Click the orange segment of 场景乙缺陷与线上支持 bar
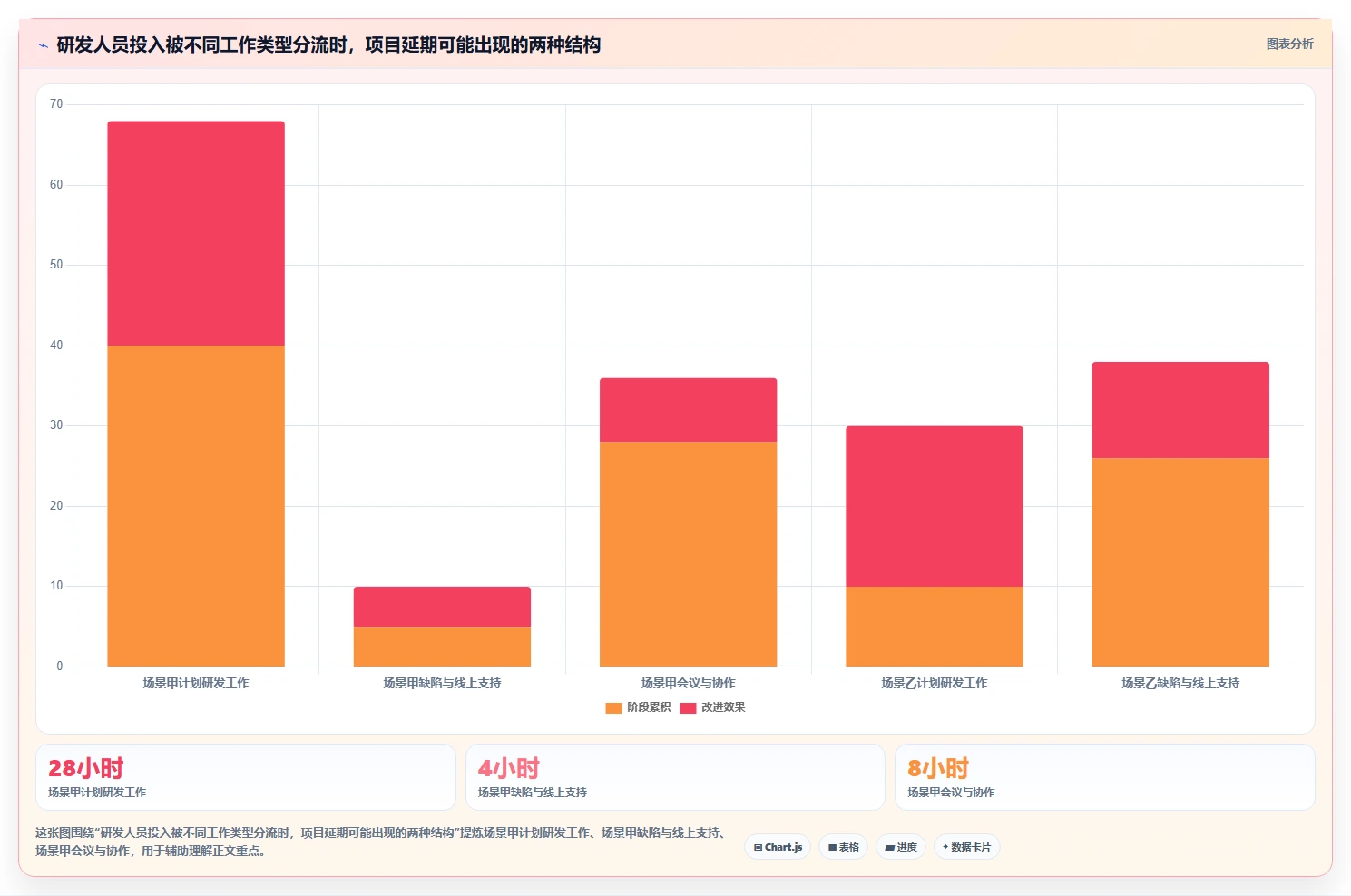This screenshot has height=896, width=1351. (1180, 562)
